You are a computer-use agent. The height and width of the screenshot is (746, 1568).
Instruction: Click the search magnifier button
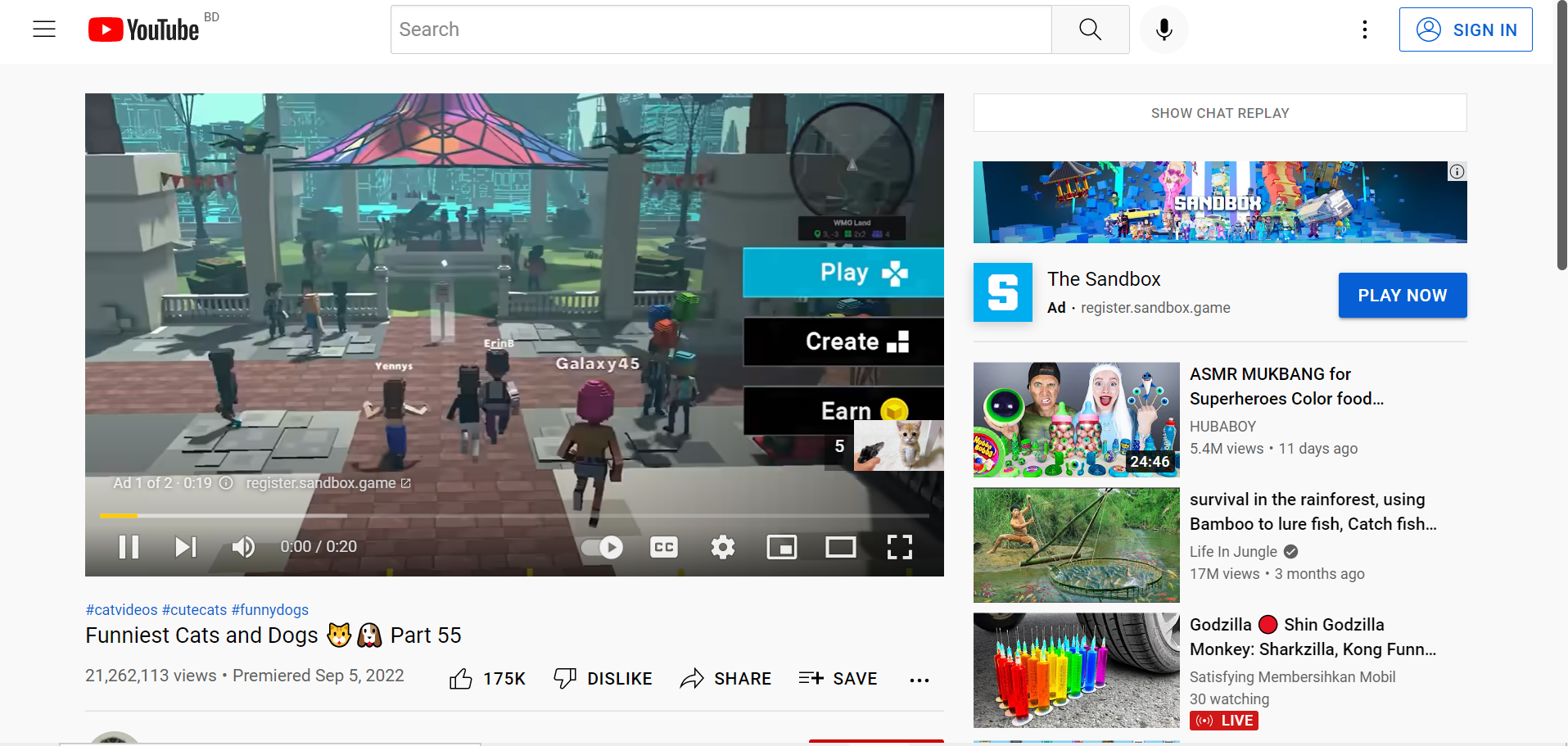click(x=1090, y=29)
